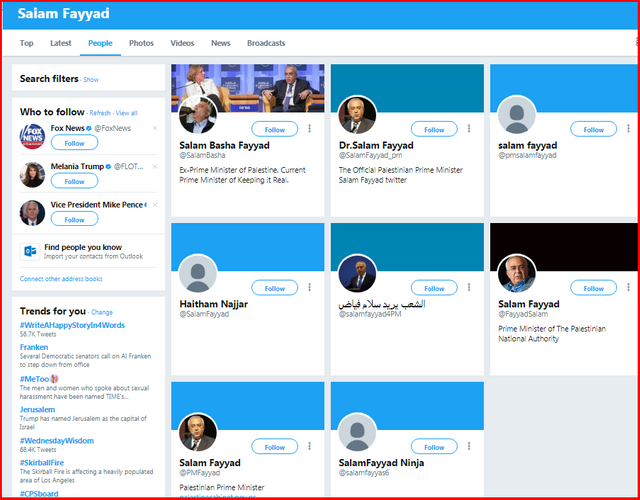Open the Jerusalem trend
This screenshot has height=500, width=640.
[x=37, y=409]
